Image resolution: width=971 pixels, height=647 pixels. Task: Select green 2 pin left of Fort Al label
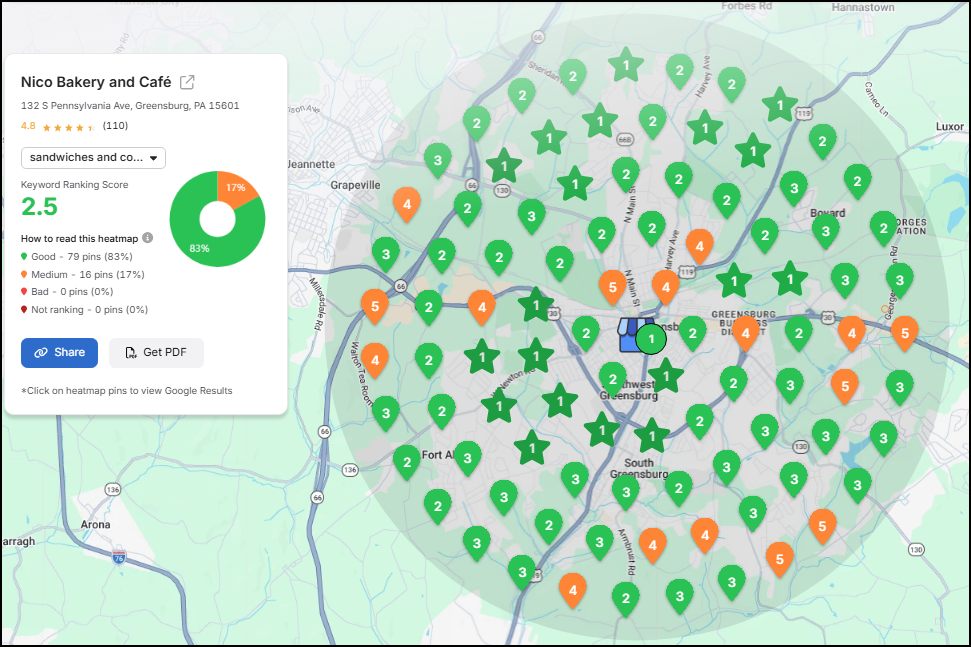click(407, 462)
